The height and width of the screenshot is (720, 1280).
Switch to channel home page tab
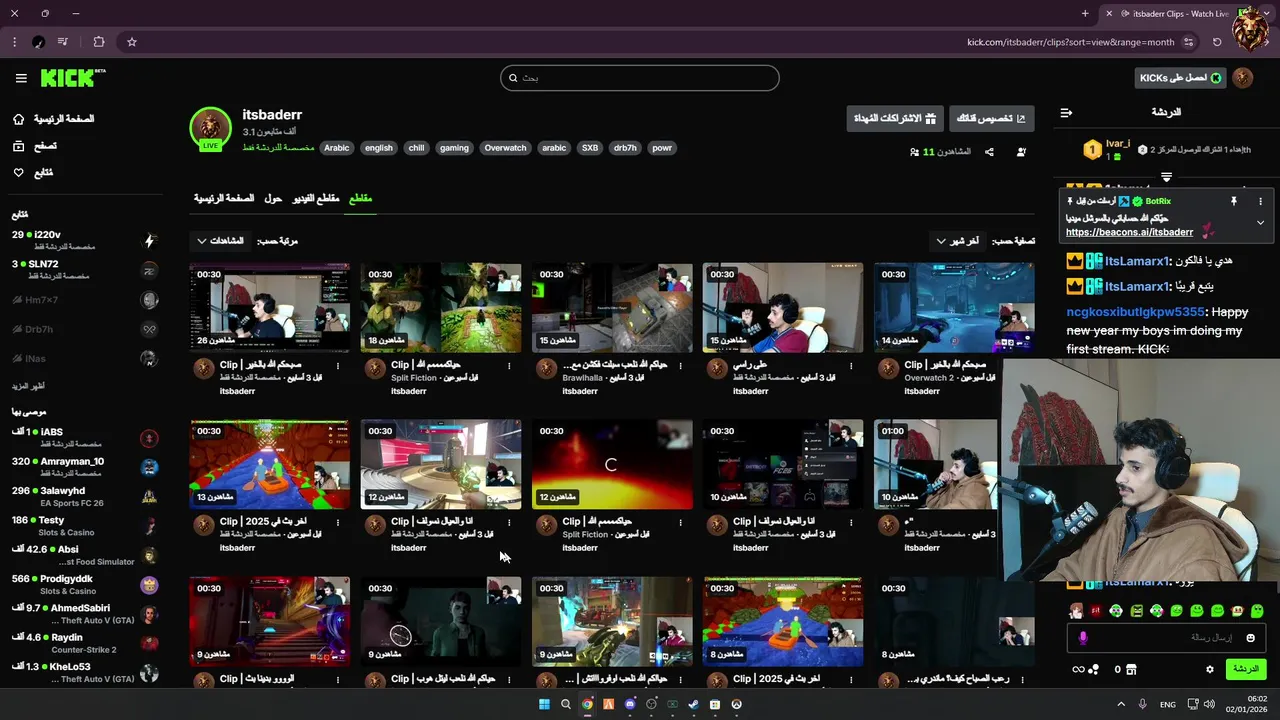pos(224,198)
